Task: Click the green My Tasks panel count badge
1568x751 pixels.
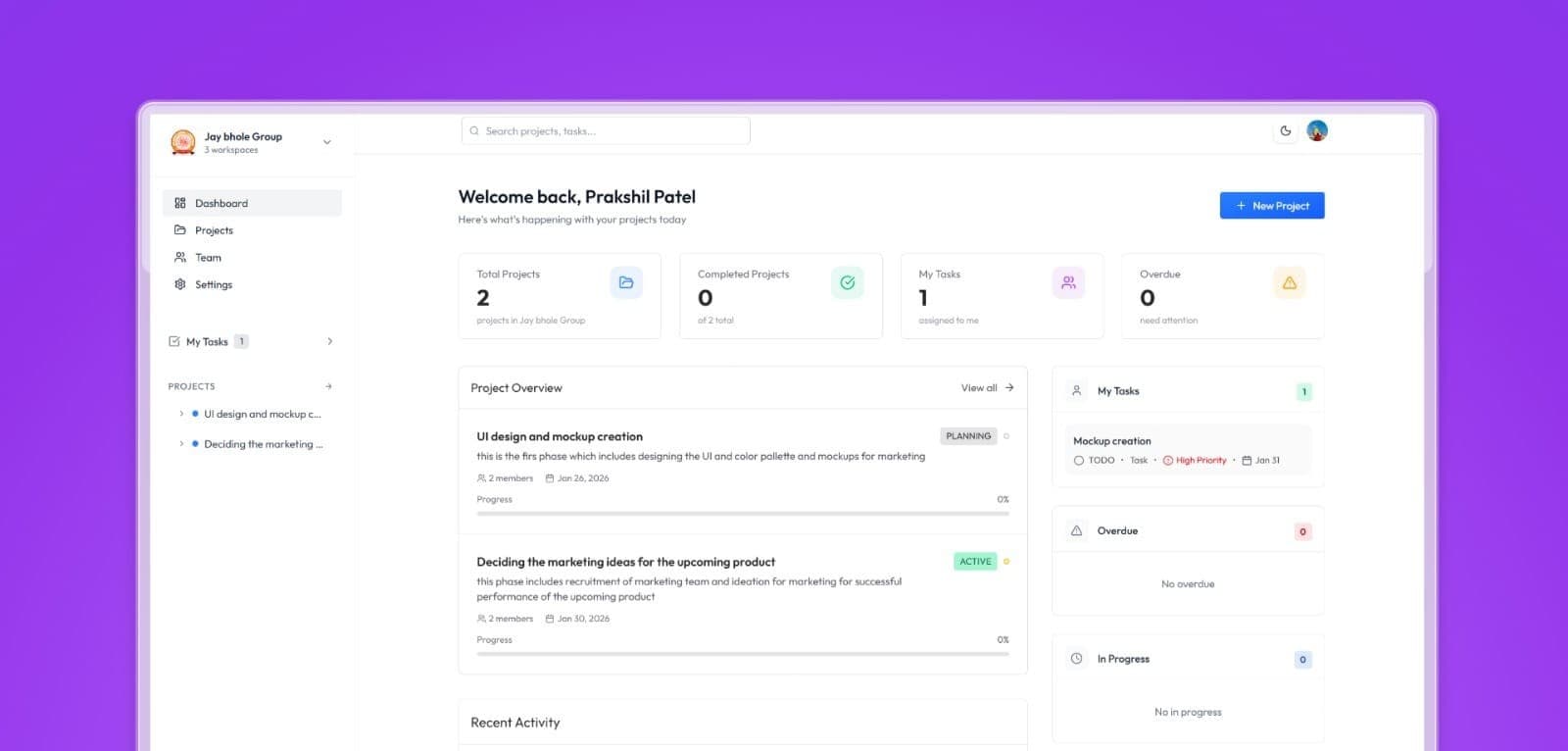Action: click(1303, 392)
